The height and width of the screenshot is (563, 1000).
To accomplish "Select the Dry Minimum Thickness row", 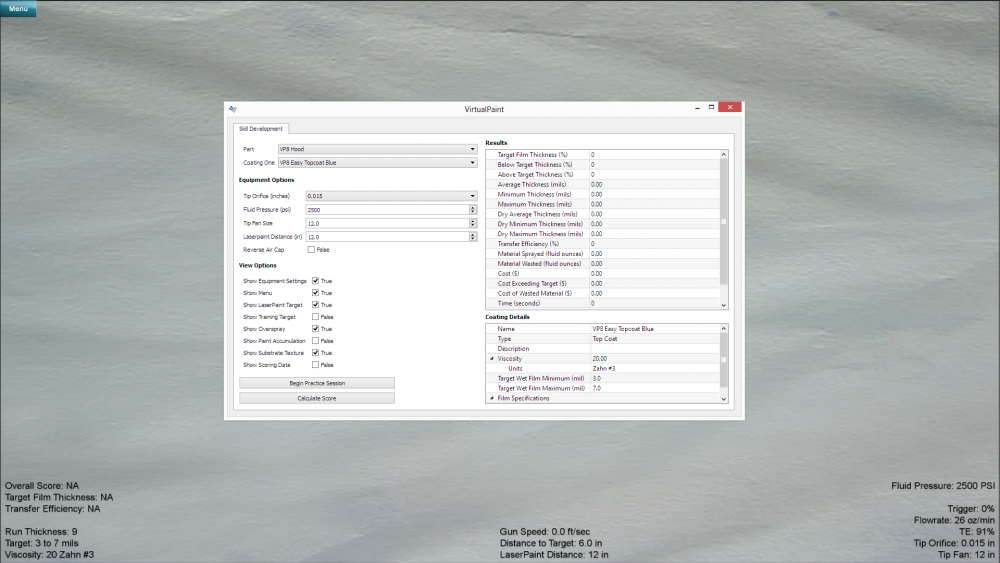I will click(603, 224).
